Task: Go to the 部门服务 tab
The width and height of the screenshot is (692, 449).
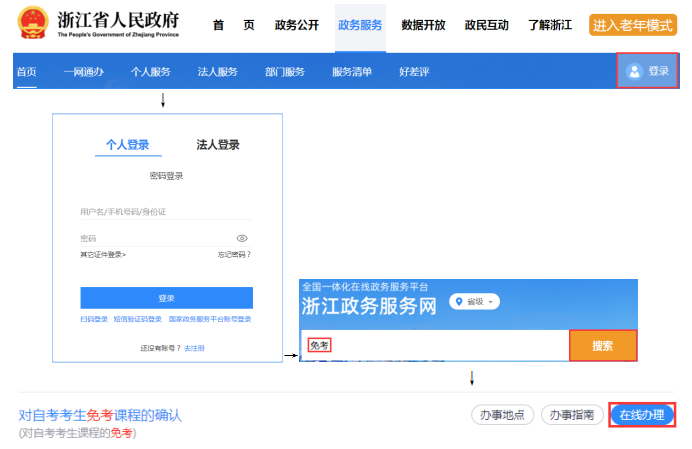Action: [x=285, y=72]
